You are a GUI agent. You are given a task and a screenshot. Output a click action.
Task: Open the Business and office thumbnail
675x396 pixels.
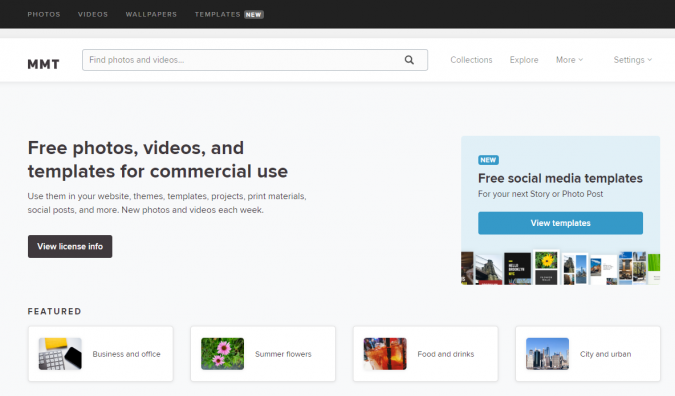tap(60, 354)
